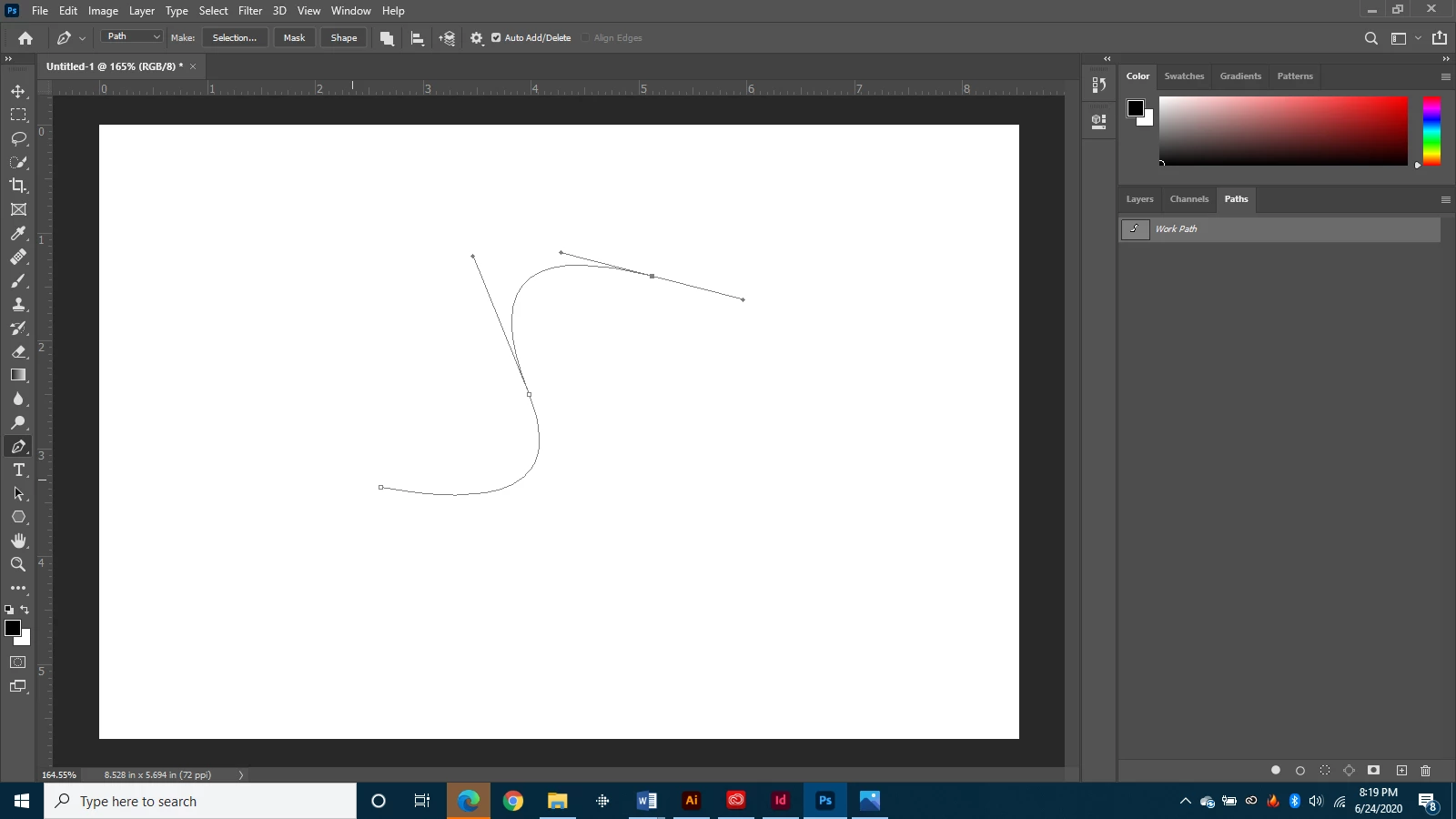The image size is (1456, 819).
Task: Select the Frame tool
Action: coord(18,209)
